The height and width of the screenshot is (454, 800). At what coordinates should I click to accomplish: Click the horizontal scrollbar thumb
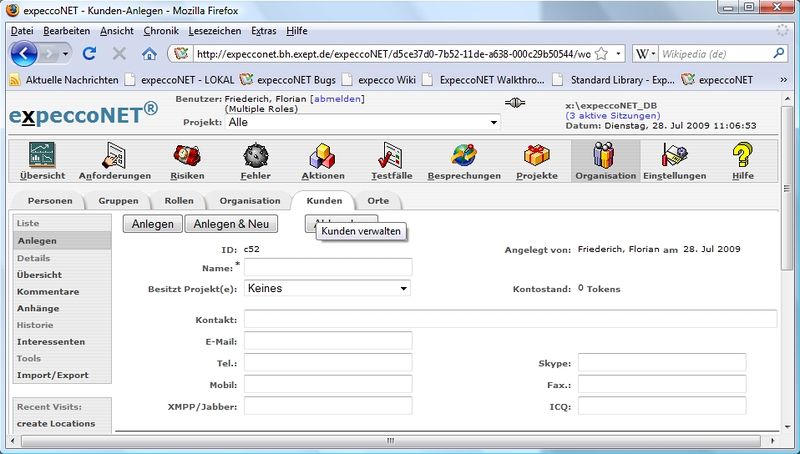[x=391, y=440]
